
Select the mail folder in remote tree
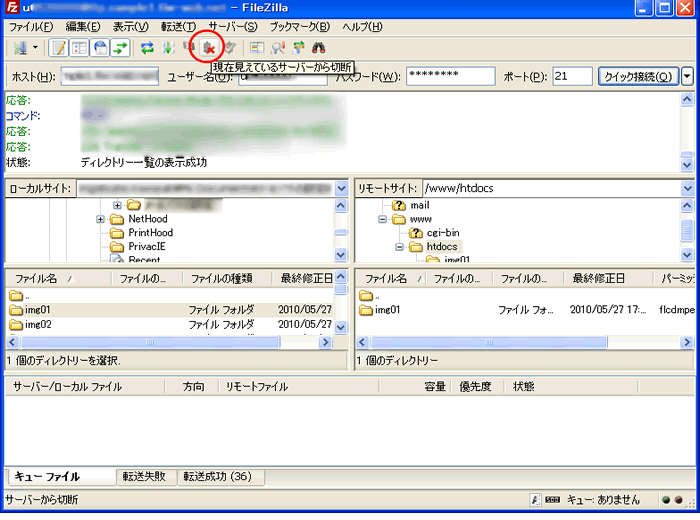[x=420, y=205]
